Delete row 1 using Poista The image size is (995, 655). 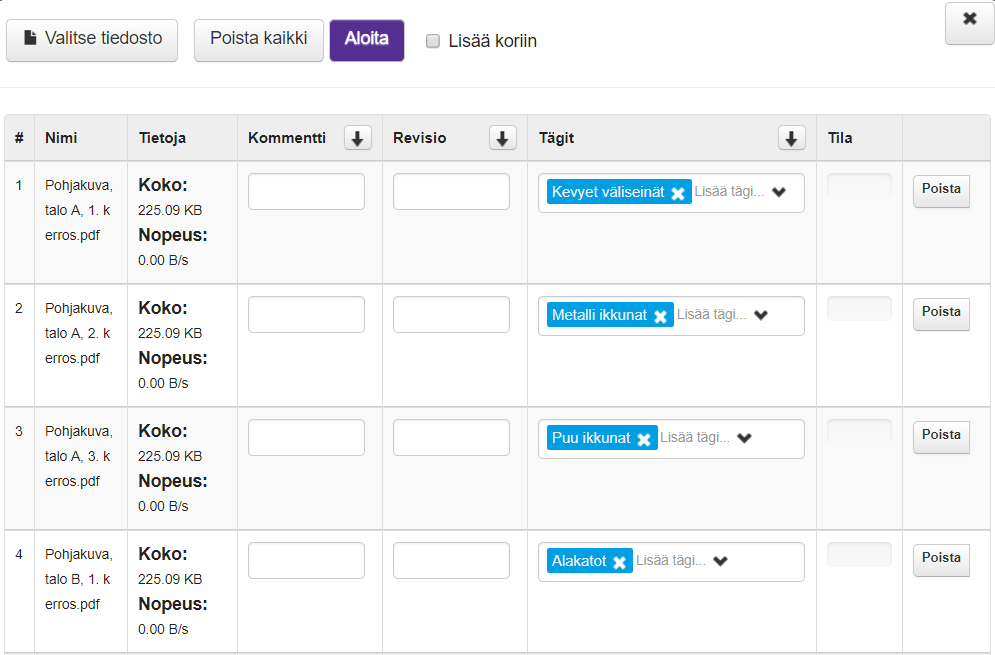pyautogui.click(x=941, y=190)
